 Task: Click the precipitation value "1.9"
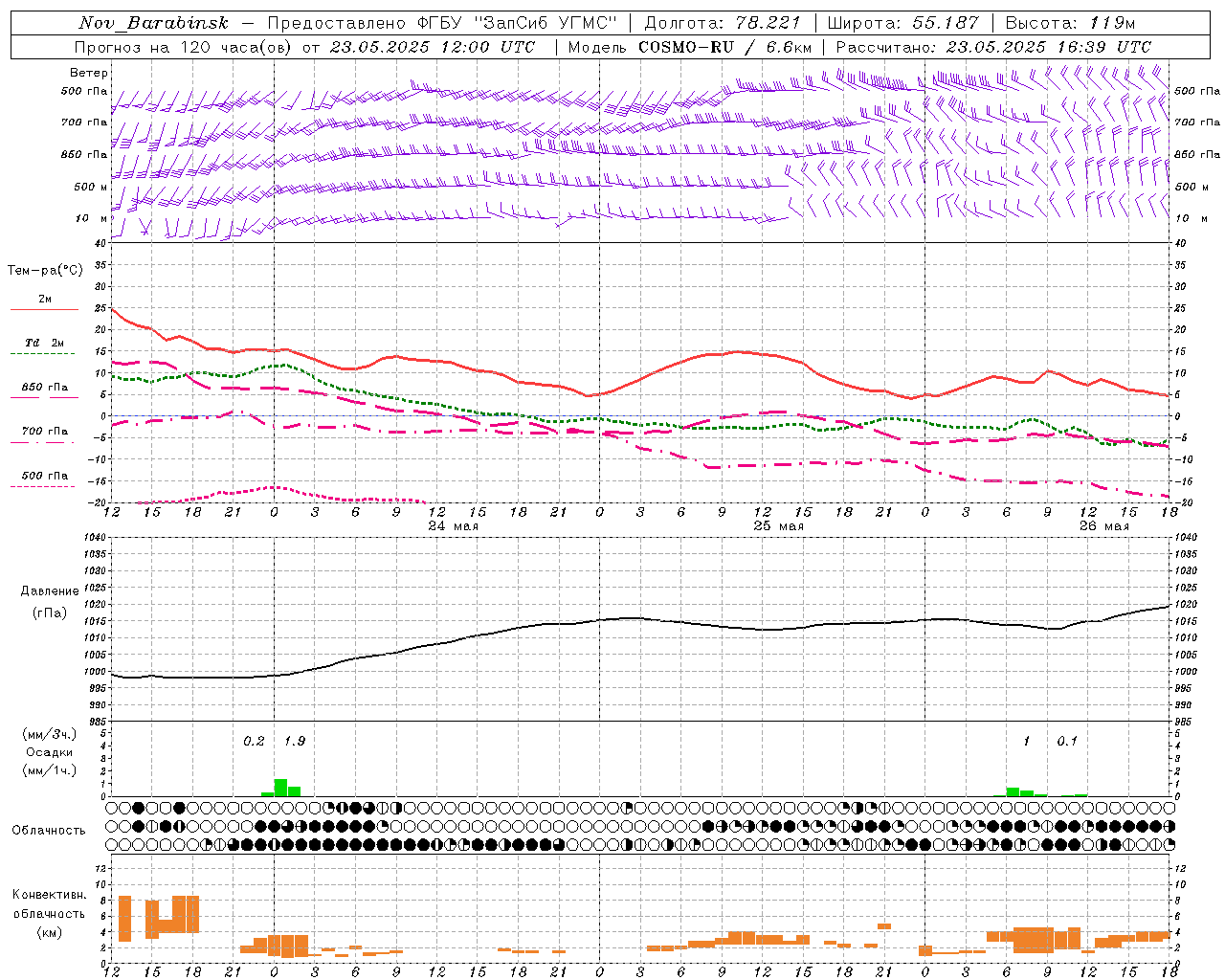tap(295, 741)
